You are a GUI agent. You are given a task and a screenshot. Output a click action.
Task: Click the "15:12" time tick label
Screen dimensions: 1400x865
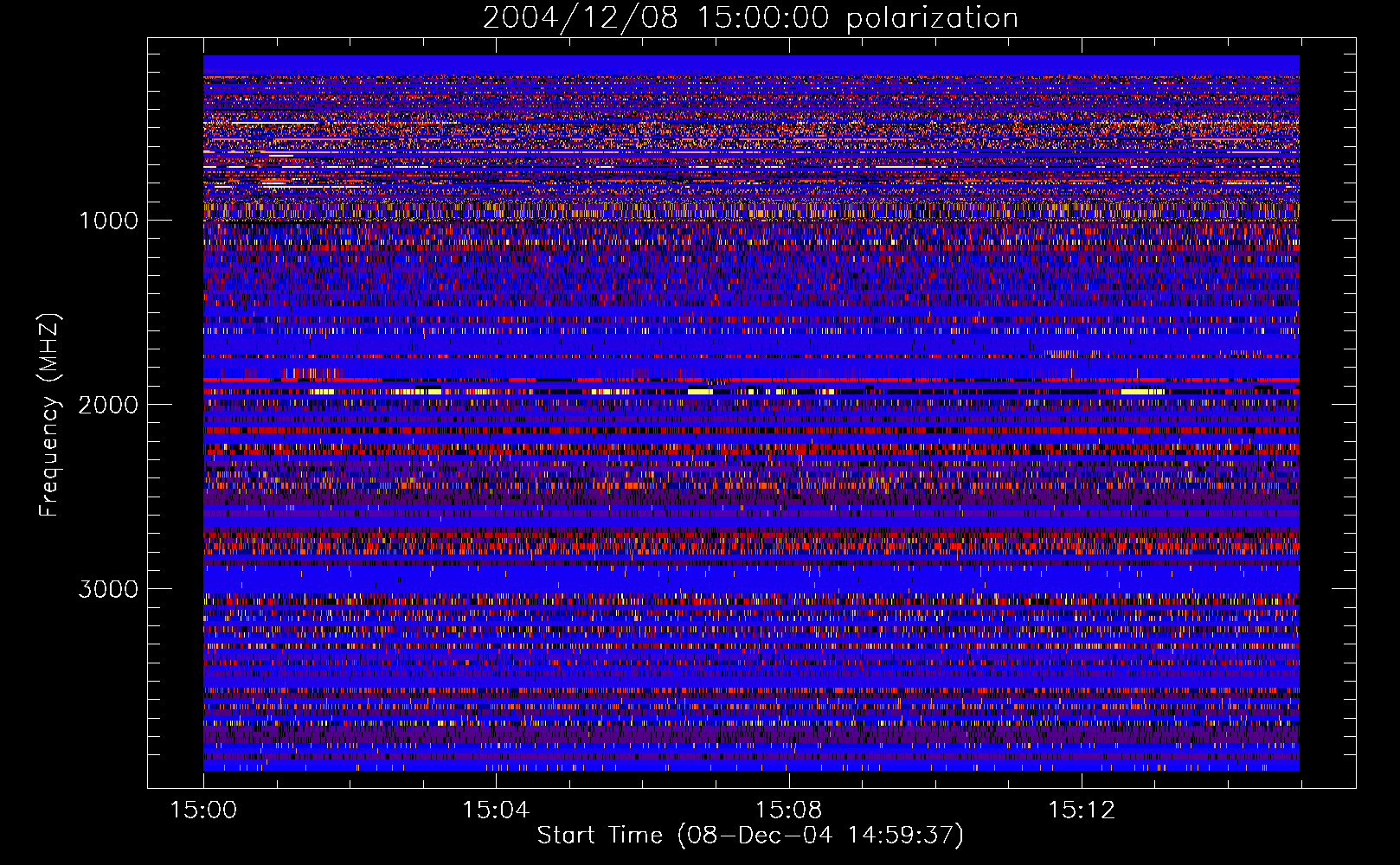click(x=1081, y=811)
